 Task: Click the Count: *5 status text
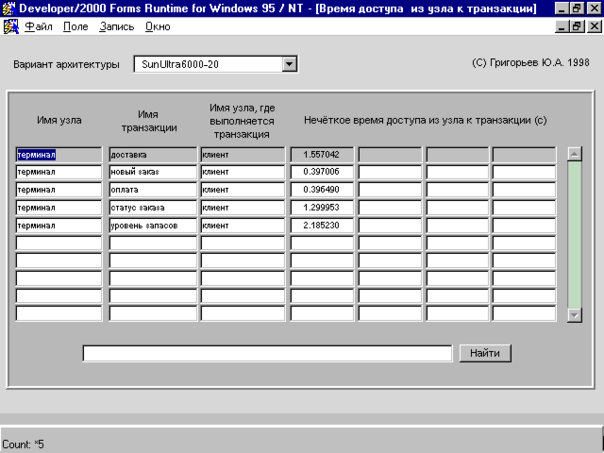[x=23, y=445]
